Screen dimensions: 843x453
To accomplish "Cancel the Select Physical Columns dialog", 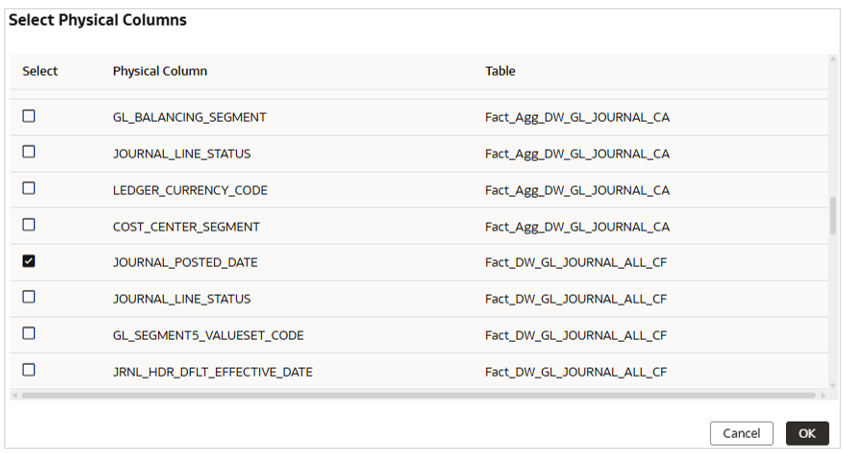I will click(741, 433).
